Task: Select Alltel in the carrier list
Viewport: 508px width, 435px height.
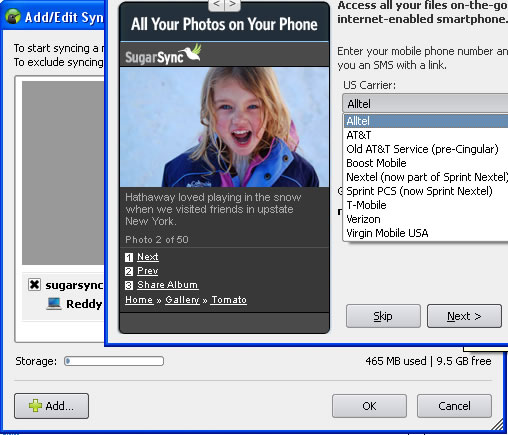Action: click(426, 121)
